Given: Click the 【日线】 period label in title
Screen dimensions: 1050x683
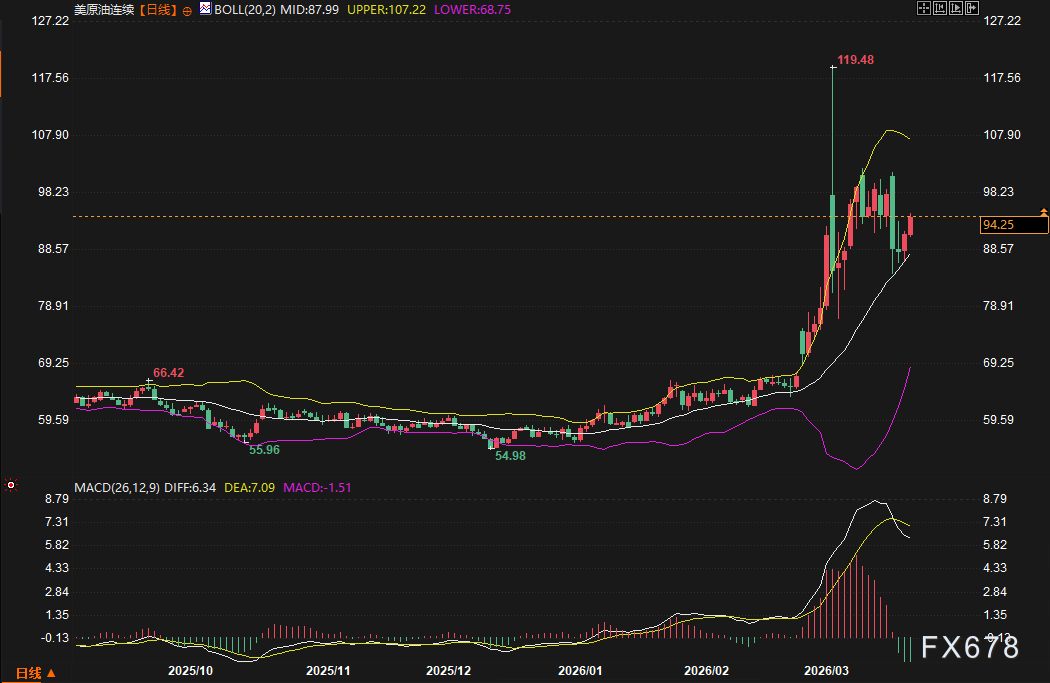Looking at the screenshot, I should coord(158,9).
